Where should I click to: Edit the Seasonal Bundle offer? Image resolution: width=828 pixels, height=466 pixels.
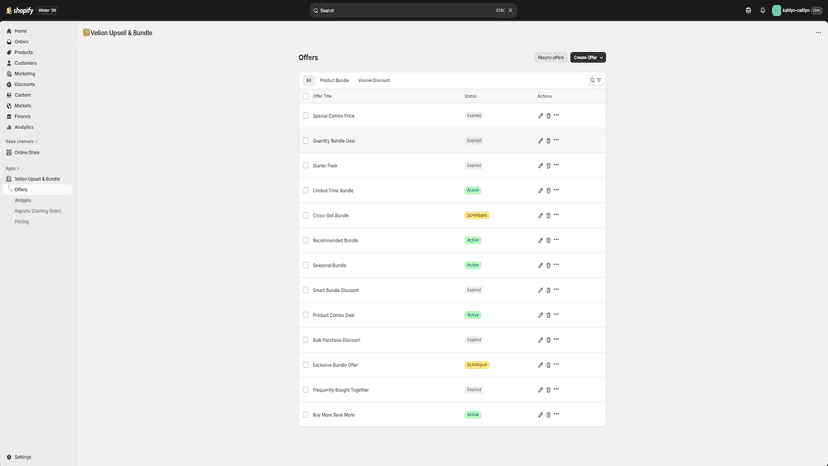(x=540, y=265)
